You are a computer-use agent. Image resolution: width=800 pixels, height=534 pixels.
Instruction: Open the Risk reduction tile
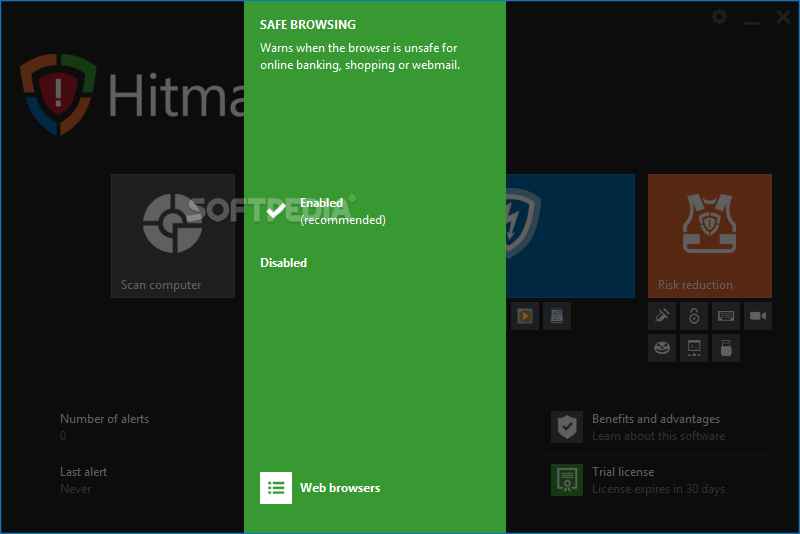pos(709,236)
